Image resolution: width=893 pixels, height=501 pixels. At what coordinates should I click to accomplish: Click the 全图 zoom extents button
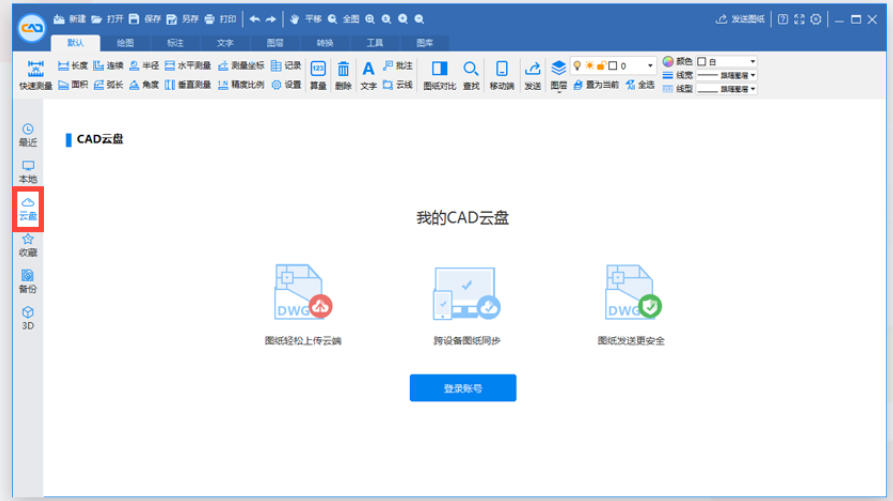343,19
